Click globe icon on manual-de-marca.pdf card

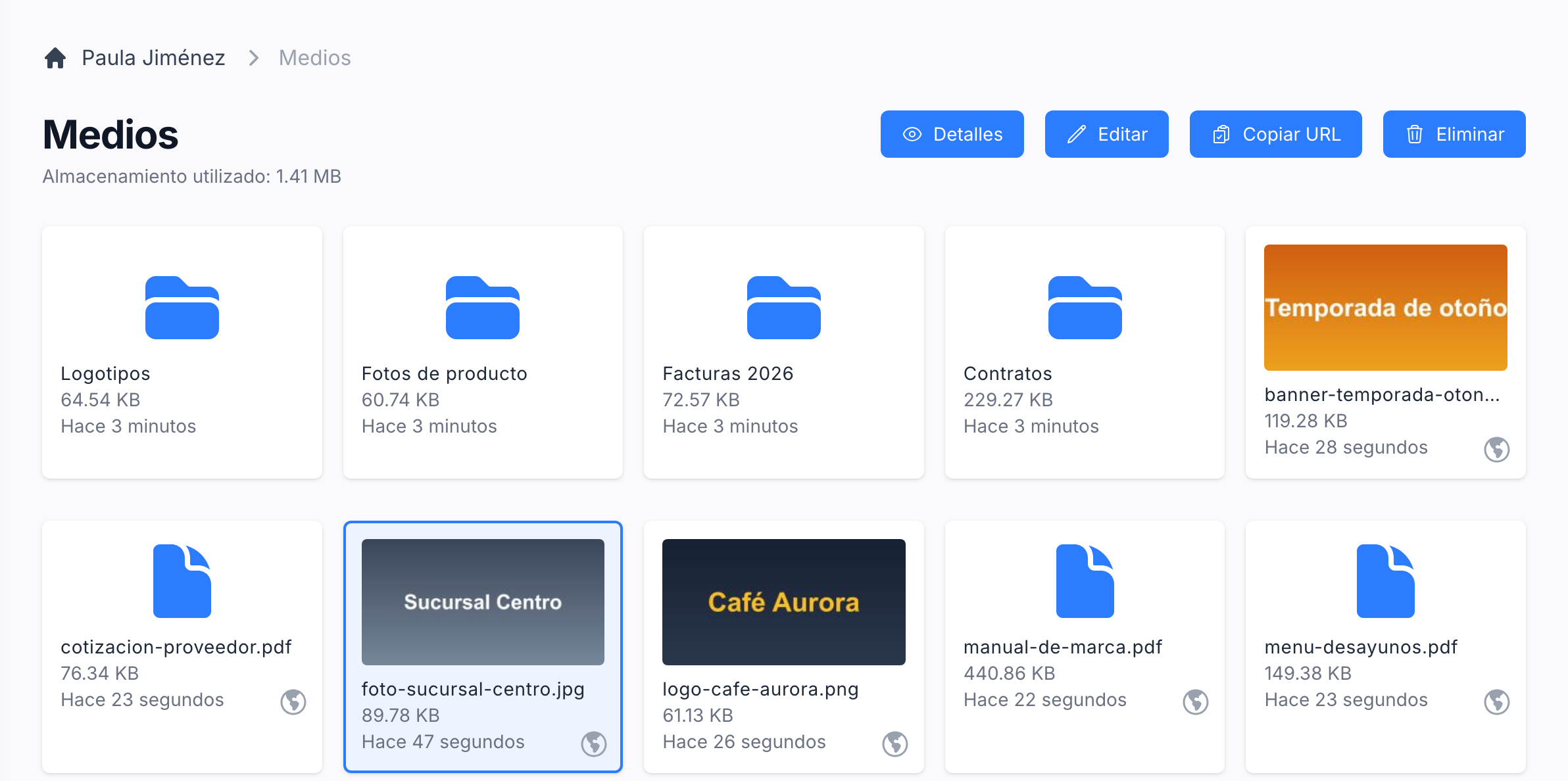point(1196,702)
